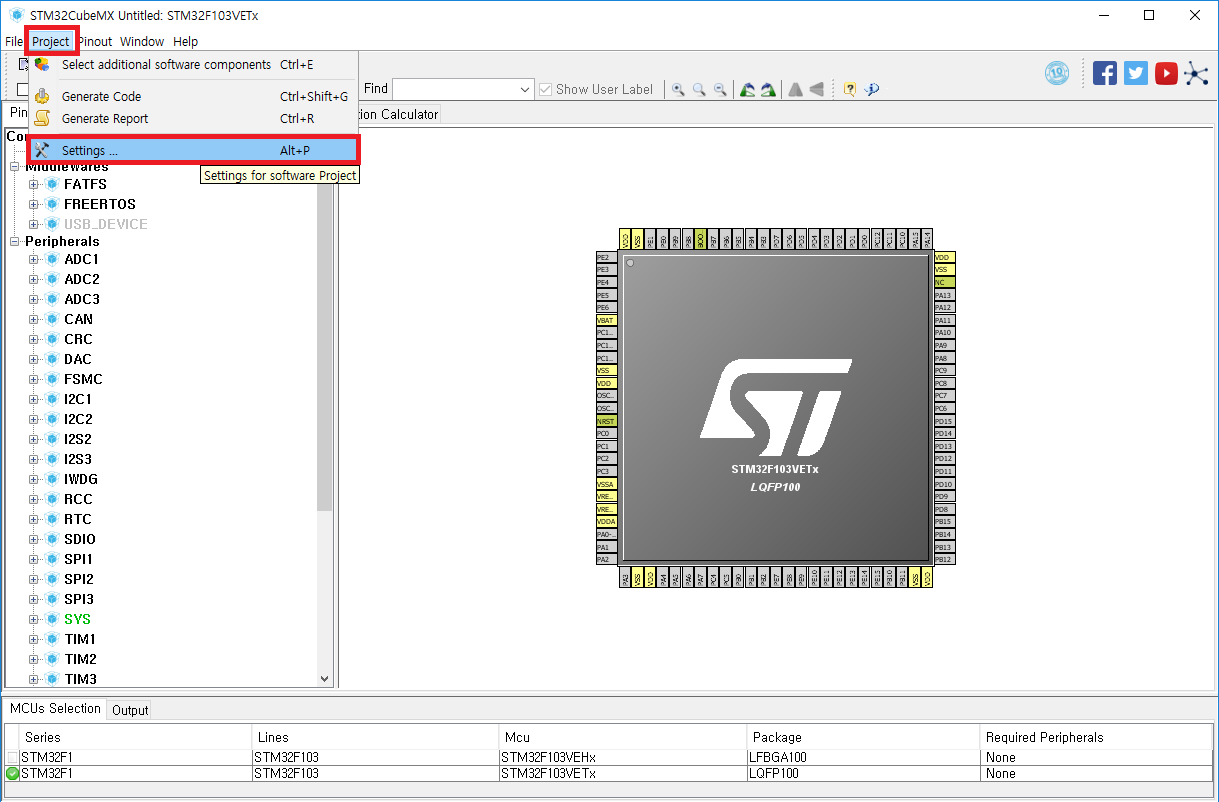The height and width of the screenshot is (802, 1219).
Task: Open the Find combo box dropdown
Action: [x=526, y=89]
